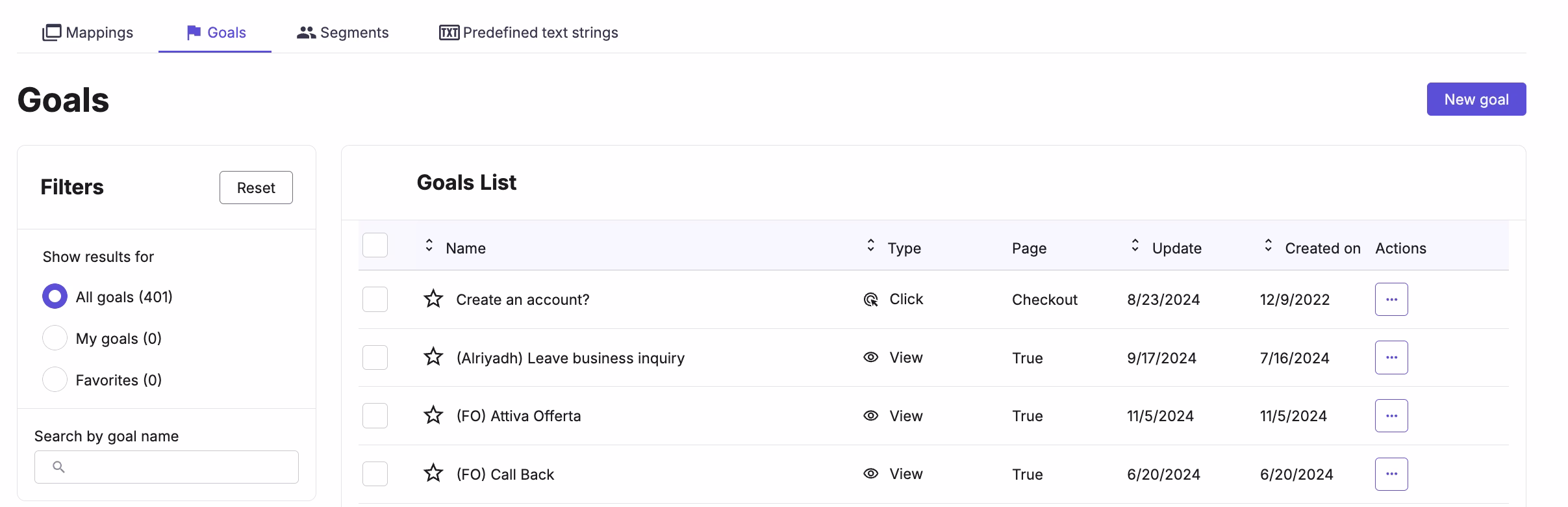Favorite the '(Alriyadh) Leave business inquiry' goal

point(433,357)
